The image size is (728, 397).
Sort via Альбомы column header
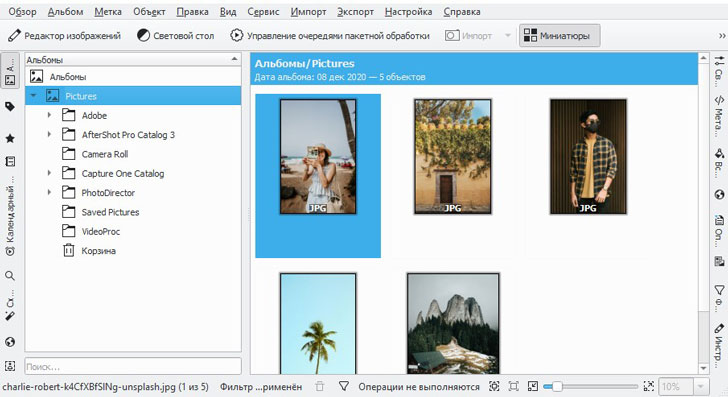[x=133, y=59]
